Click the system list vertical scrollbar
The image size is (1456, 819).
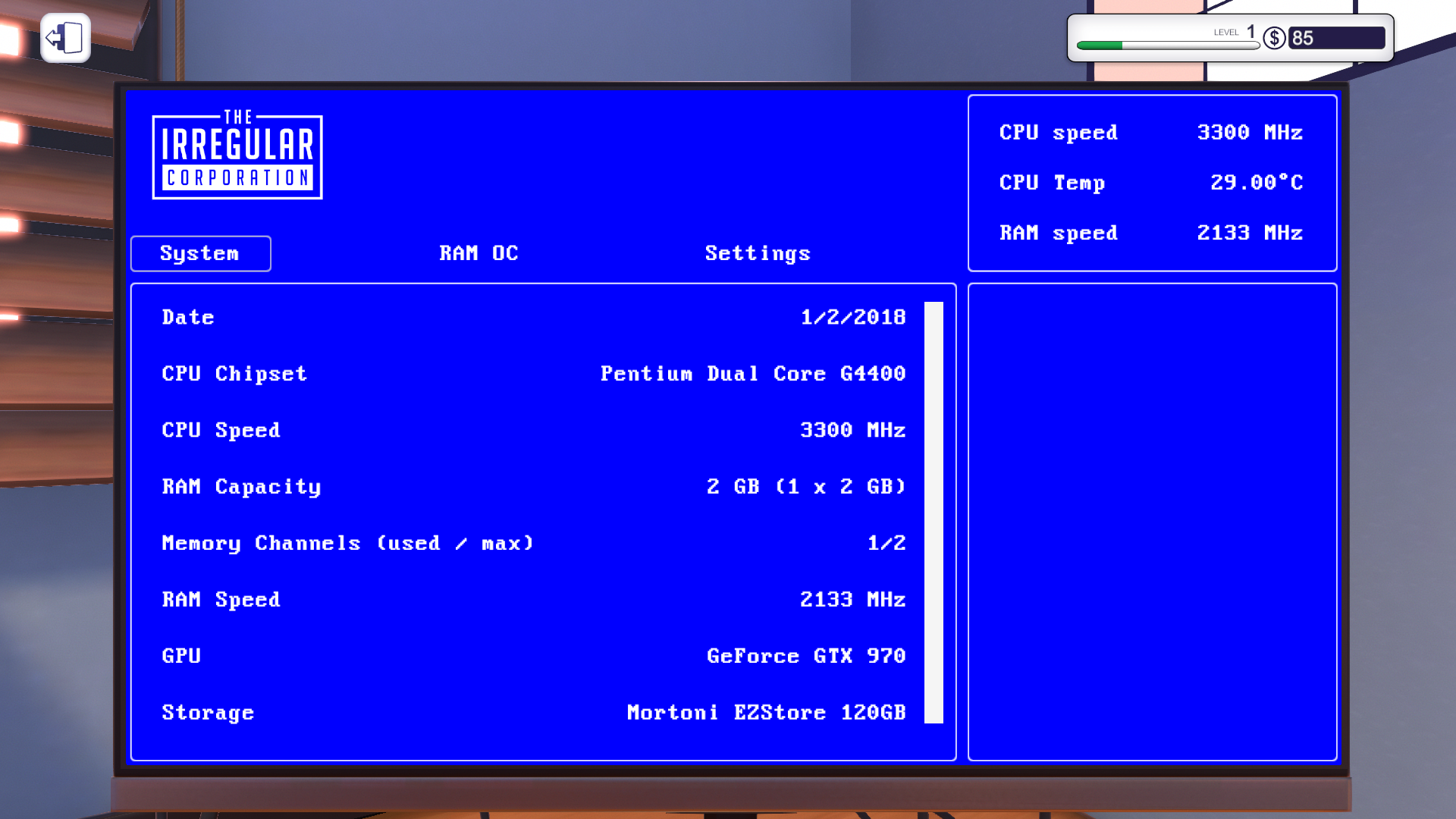click(934, 512)
